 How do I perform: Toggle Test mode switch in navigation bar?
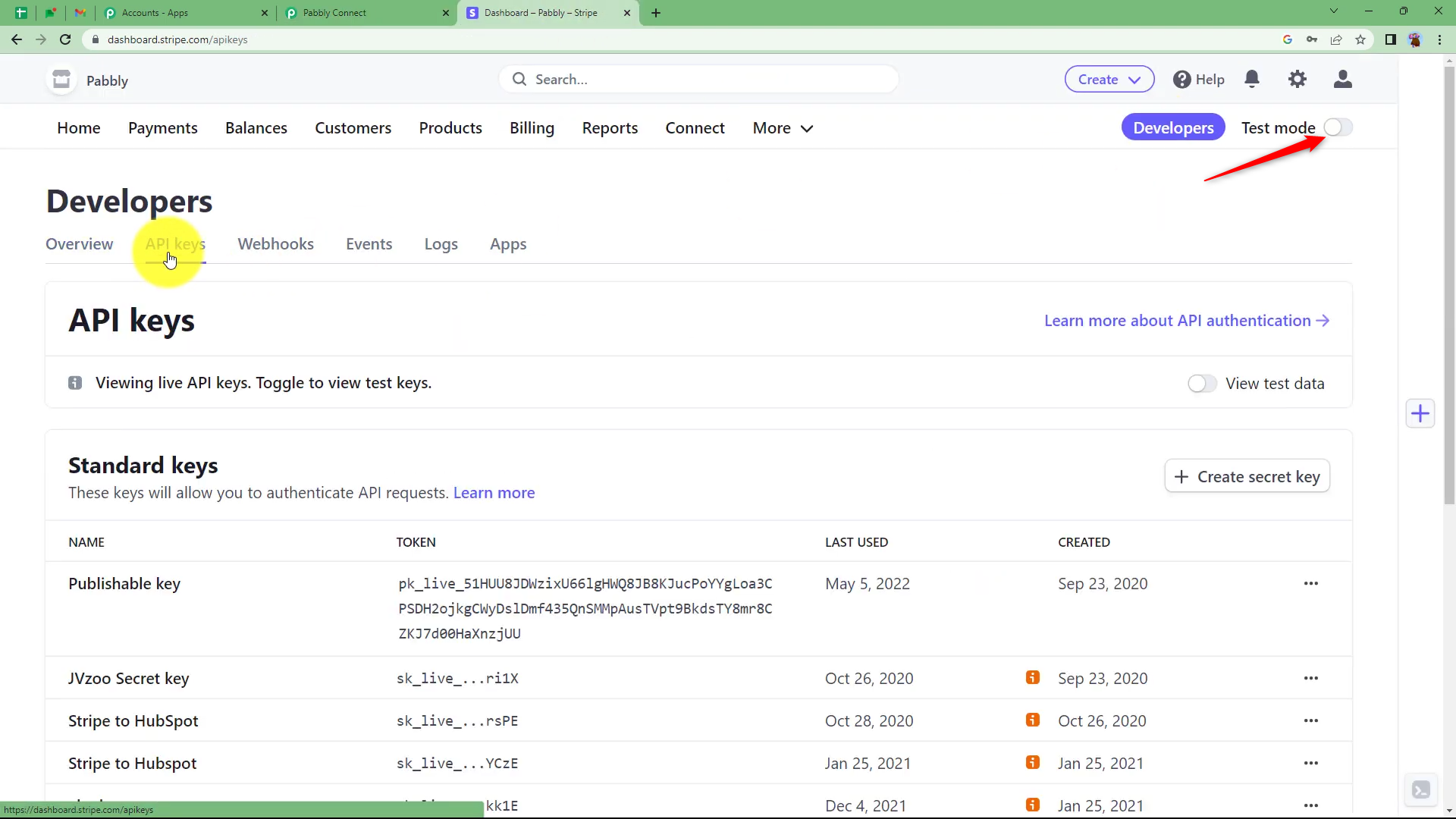click(x=1338, y=127)
